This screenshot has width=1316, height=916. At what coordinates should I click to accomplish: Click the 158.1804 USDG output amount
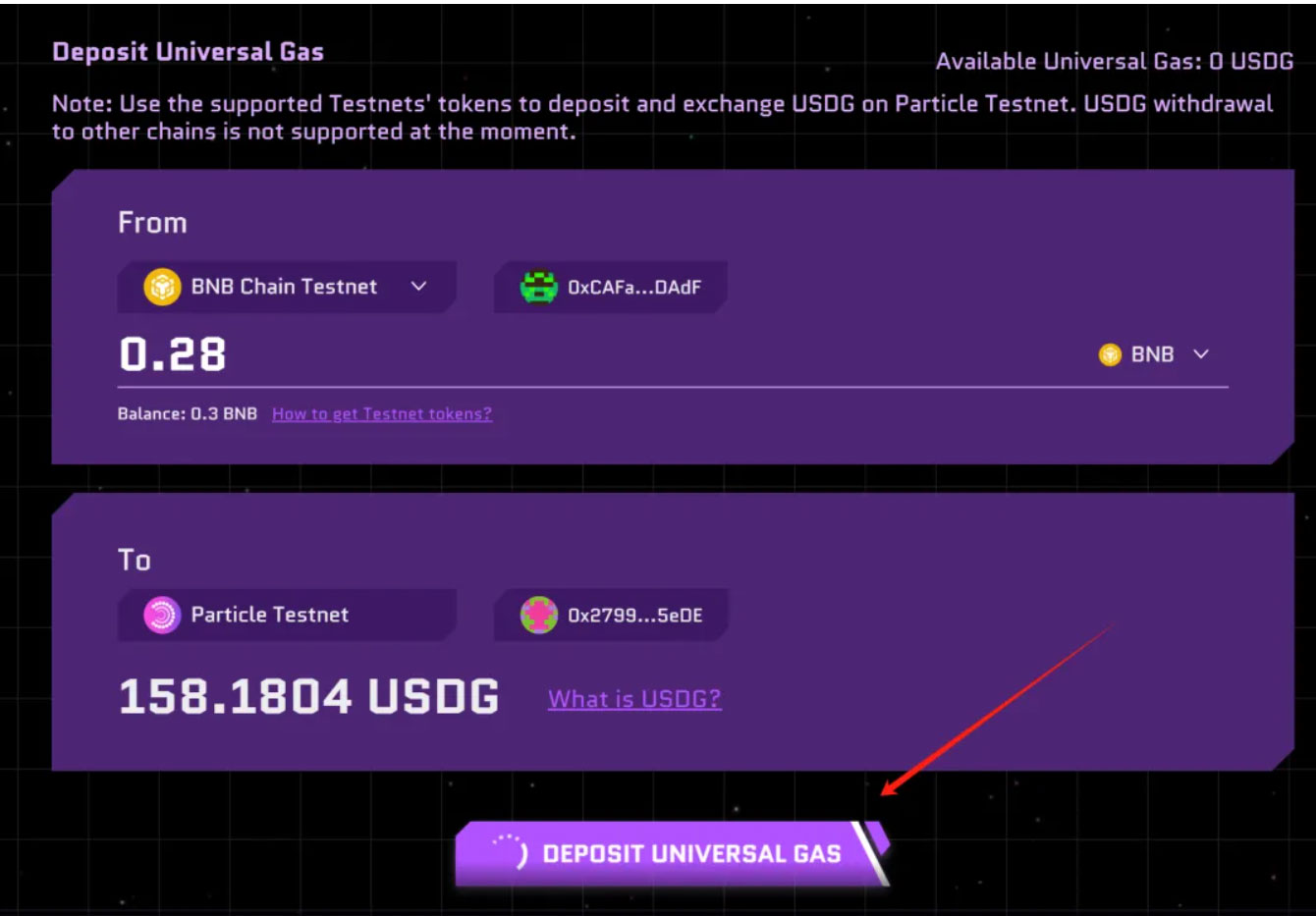coord(308,696)
